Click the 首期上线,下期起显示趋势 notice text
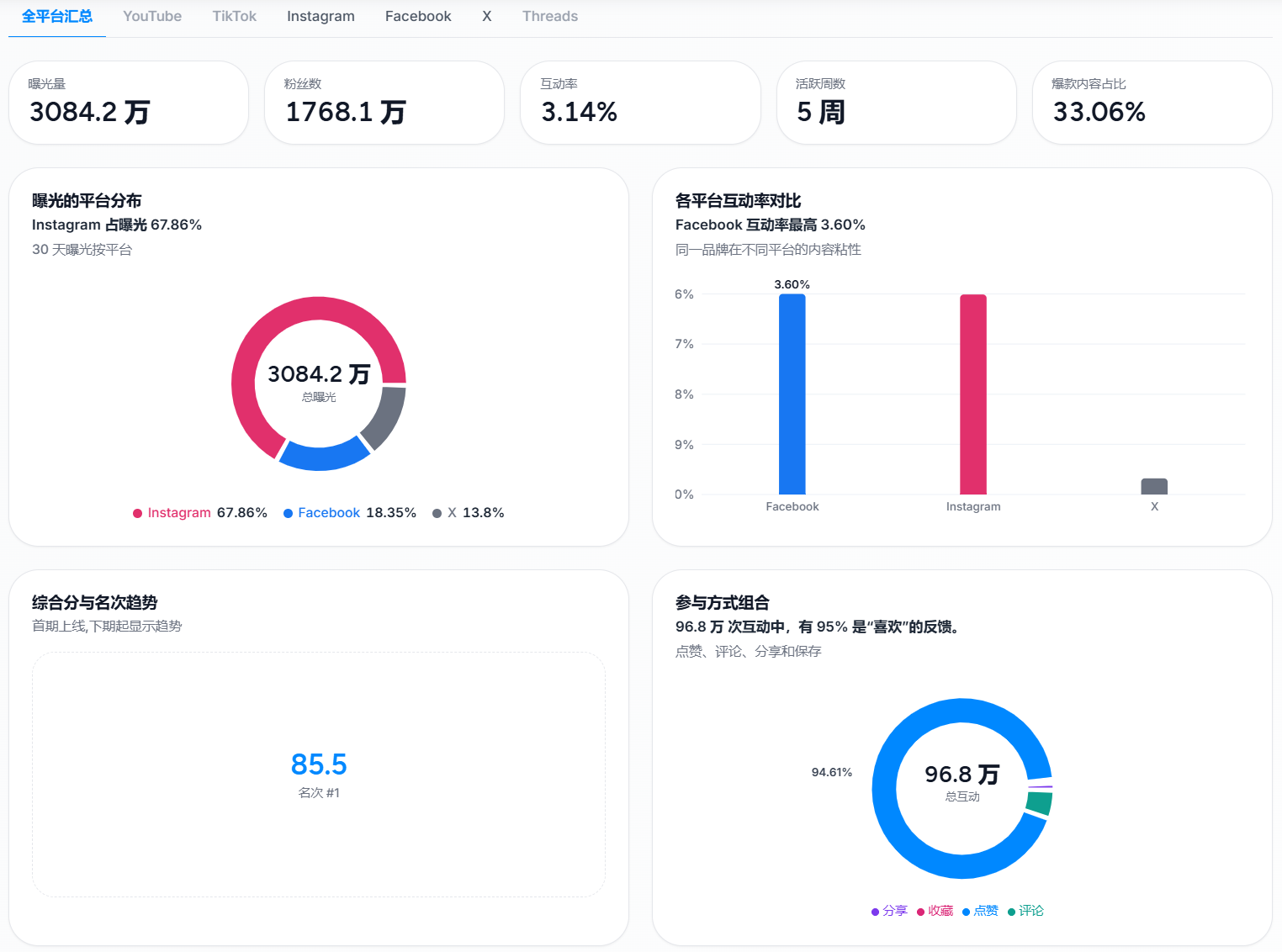 tap(107, 627)
